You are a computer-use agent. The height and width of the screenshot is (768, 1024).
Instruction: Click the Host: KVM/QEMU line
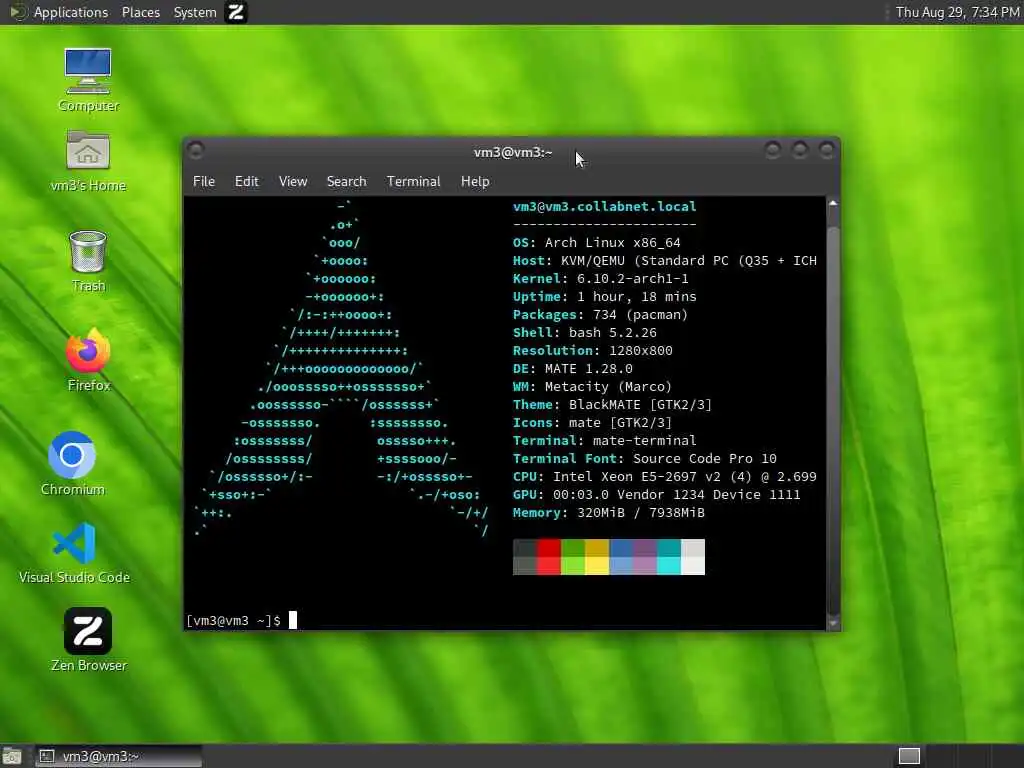point(665,261)
